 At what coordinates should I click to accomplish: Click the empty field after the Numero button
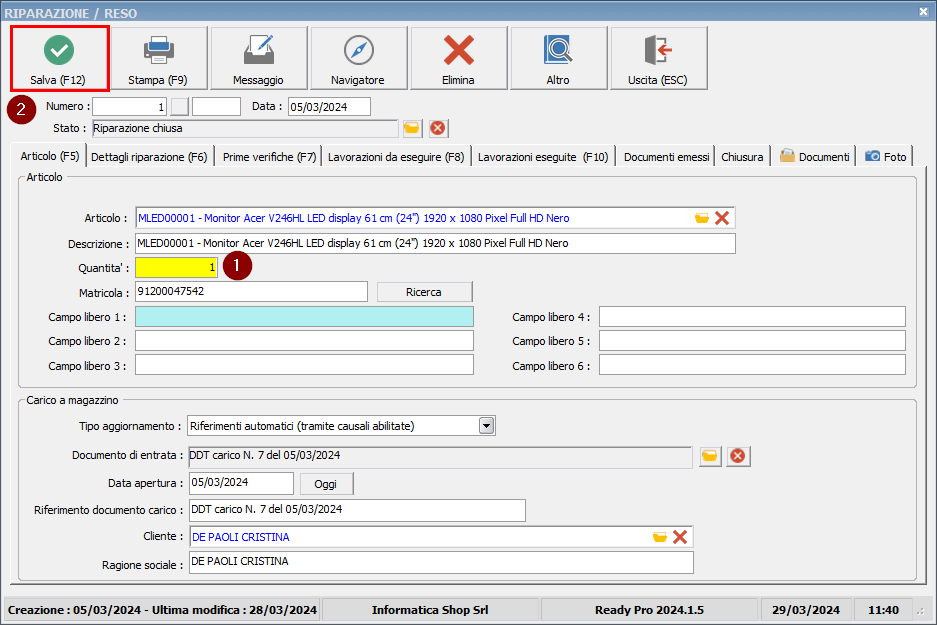click(x=216, y=107)
